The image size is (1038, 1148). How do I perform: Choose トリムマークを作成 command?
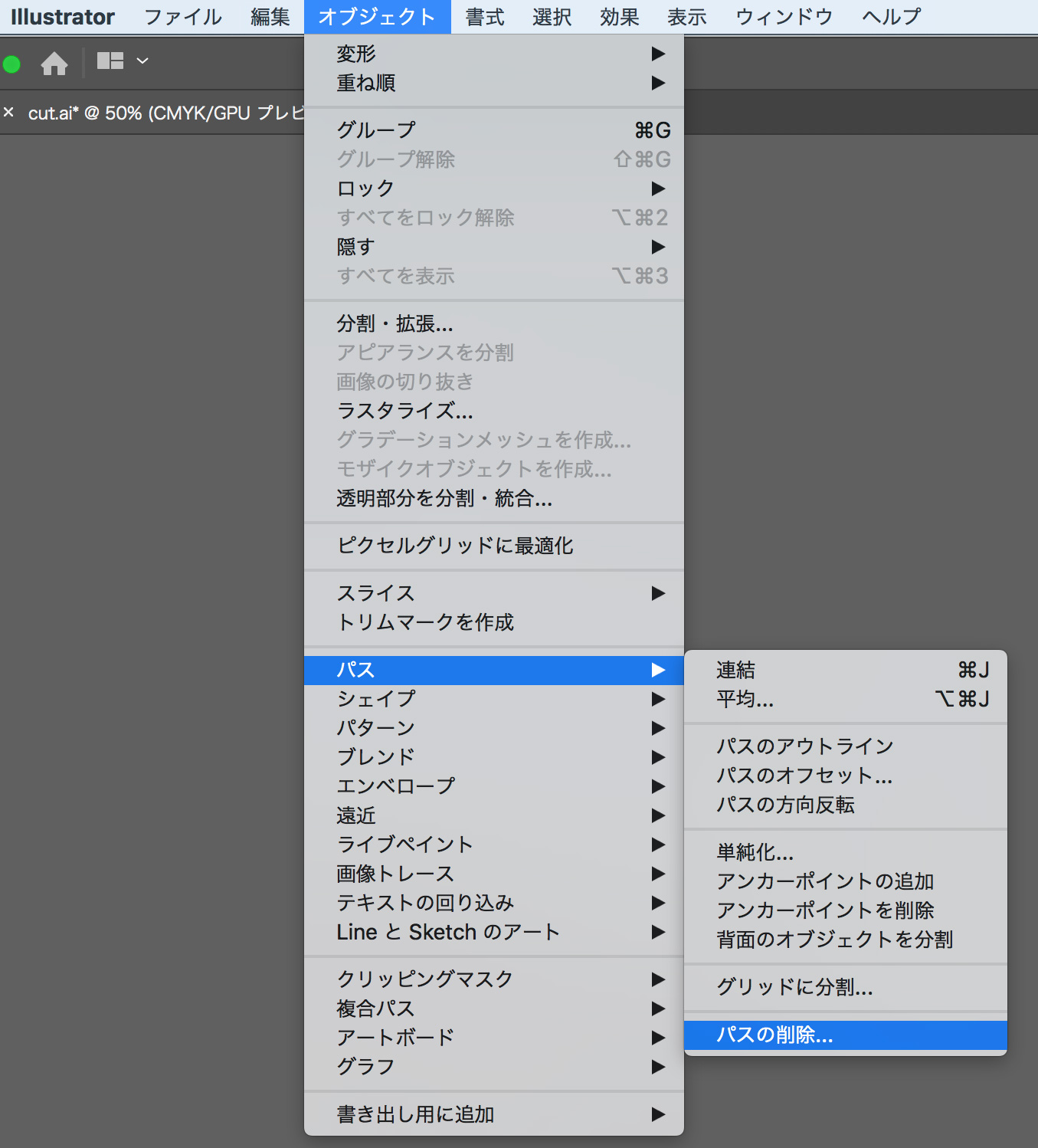click(494, 622)
